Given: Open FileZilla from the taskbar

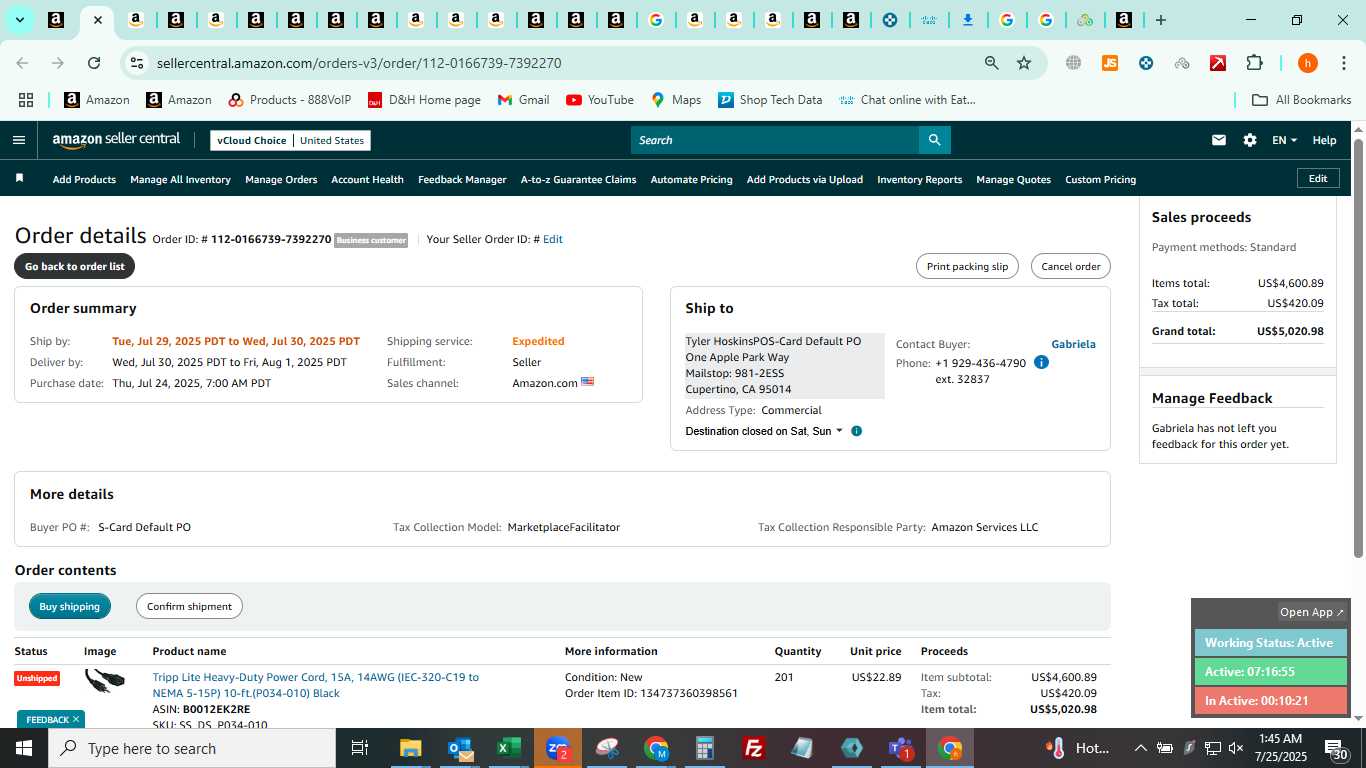Looking at the screenshot, I should click(x=754, y=748).
